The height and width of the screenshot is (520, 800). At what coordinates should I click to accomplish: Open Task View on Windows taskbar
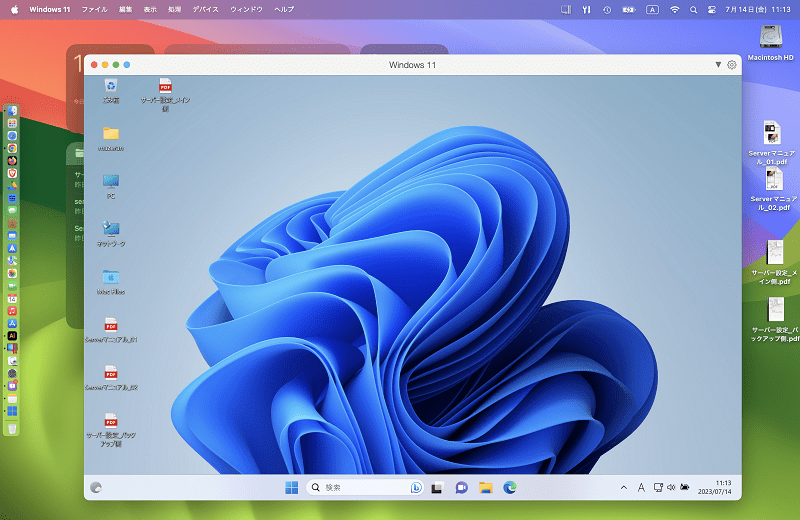[437, 488]
